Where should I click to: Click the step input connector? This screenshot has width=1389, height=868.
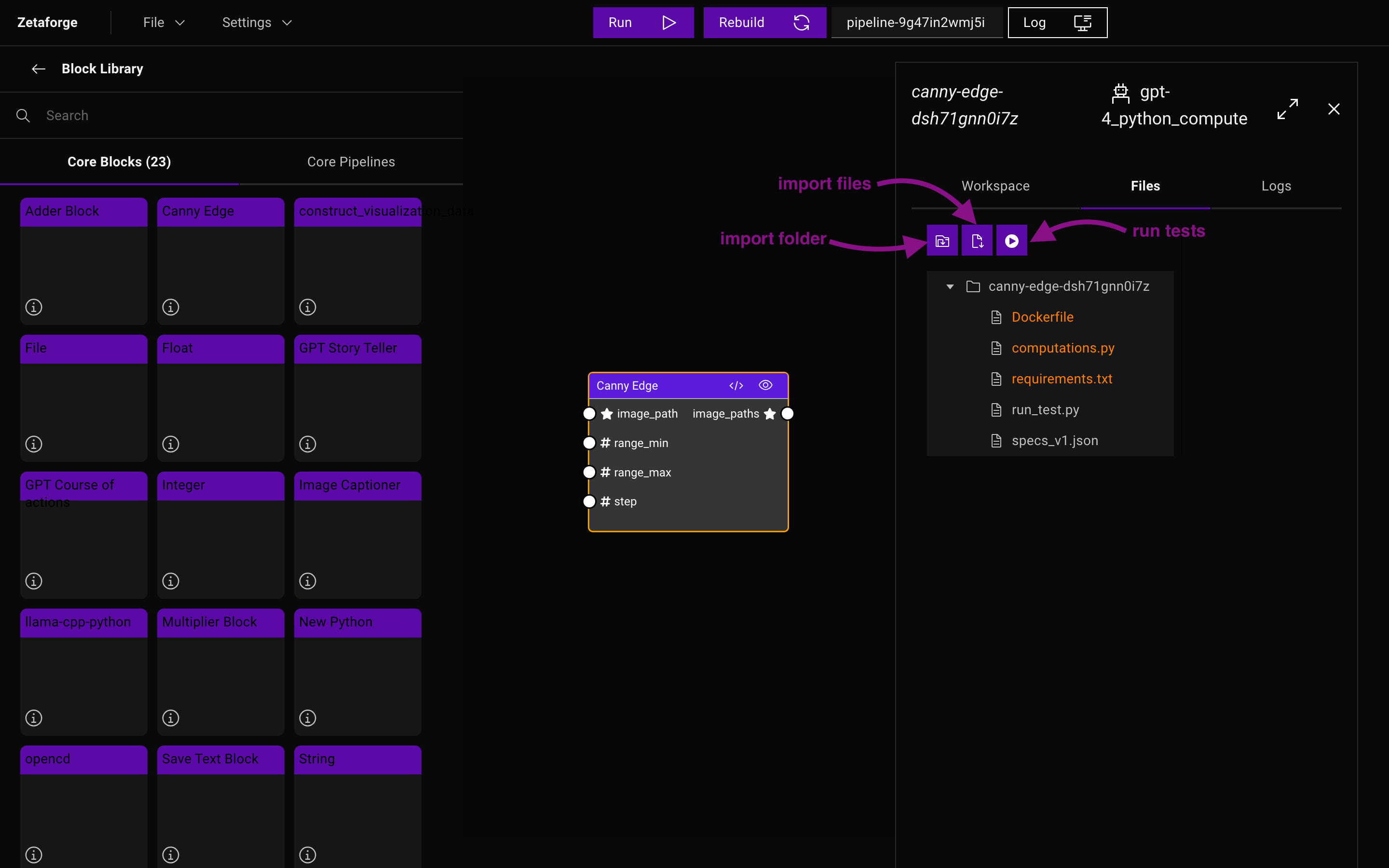coord(589,501)
